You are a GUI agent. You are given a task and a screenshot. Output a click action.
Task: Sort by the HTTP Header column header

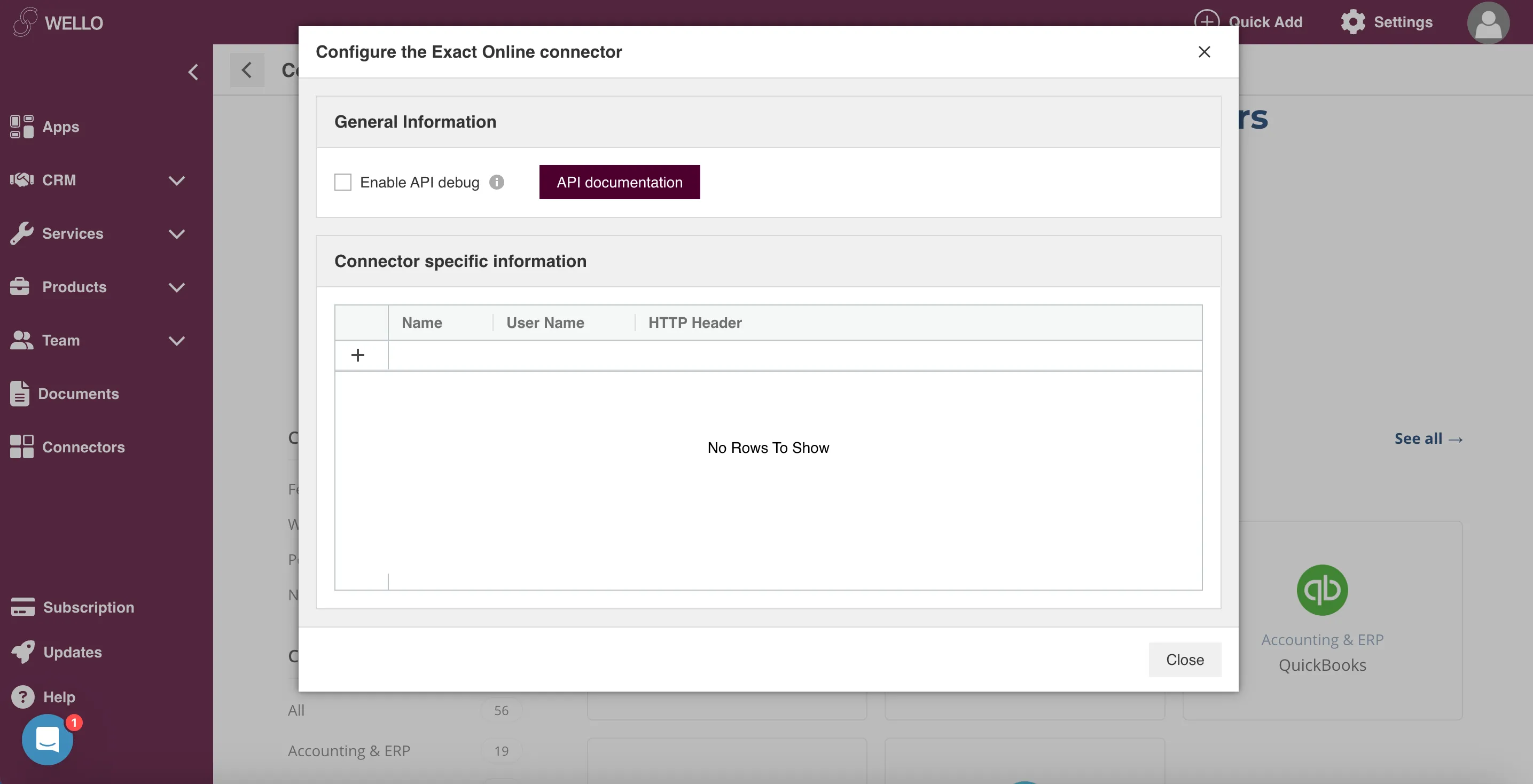695,323
